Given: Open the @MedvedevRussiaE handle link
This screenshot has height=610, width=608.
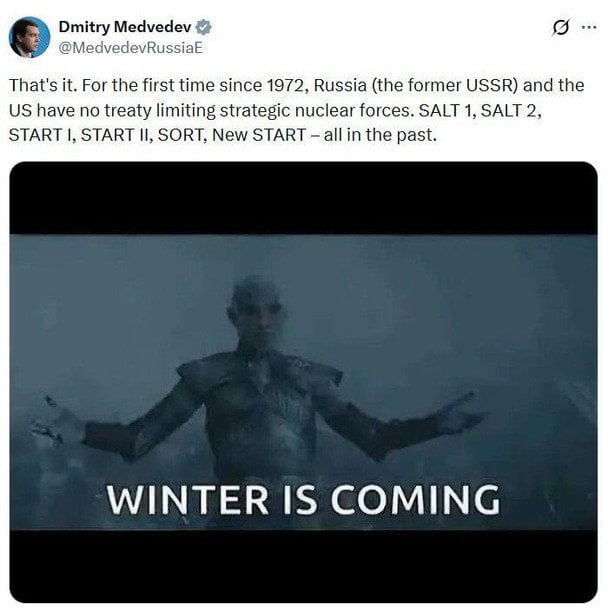Looking at the screenshot, I should coord(131,48).
